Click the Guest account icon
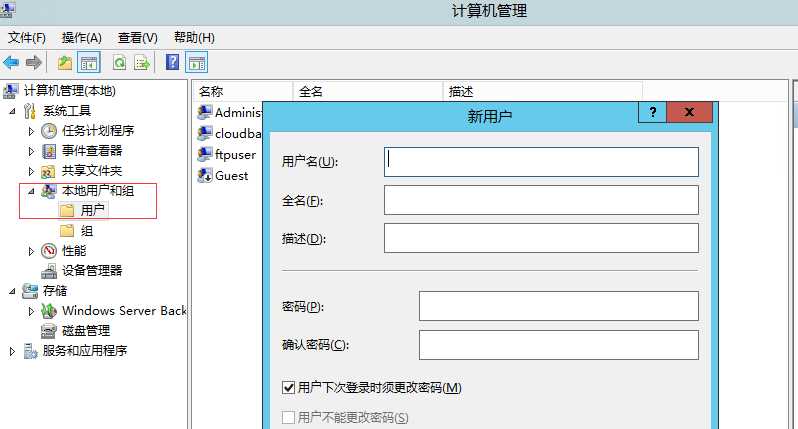Image resolution: width=798 pixels, height=429 pixels. pos(205,176)
